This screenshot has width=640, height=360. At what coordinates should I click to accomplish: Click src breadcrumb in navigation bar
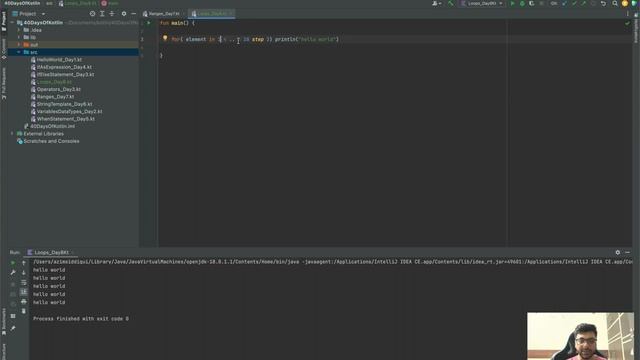(49, 3)
